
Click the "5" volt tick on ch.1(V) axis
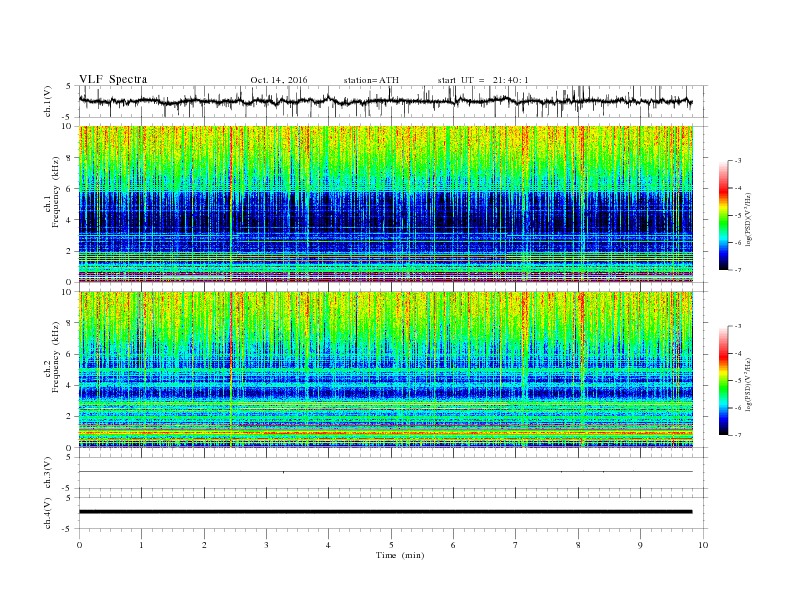(69, 86)
